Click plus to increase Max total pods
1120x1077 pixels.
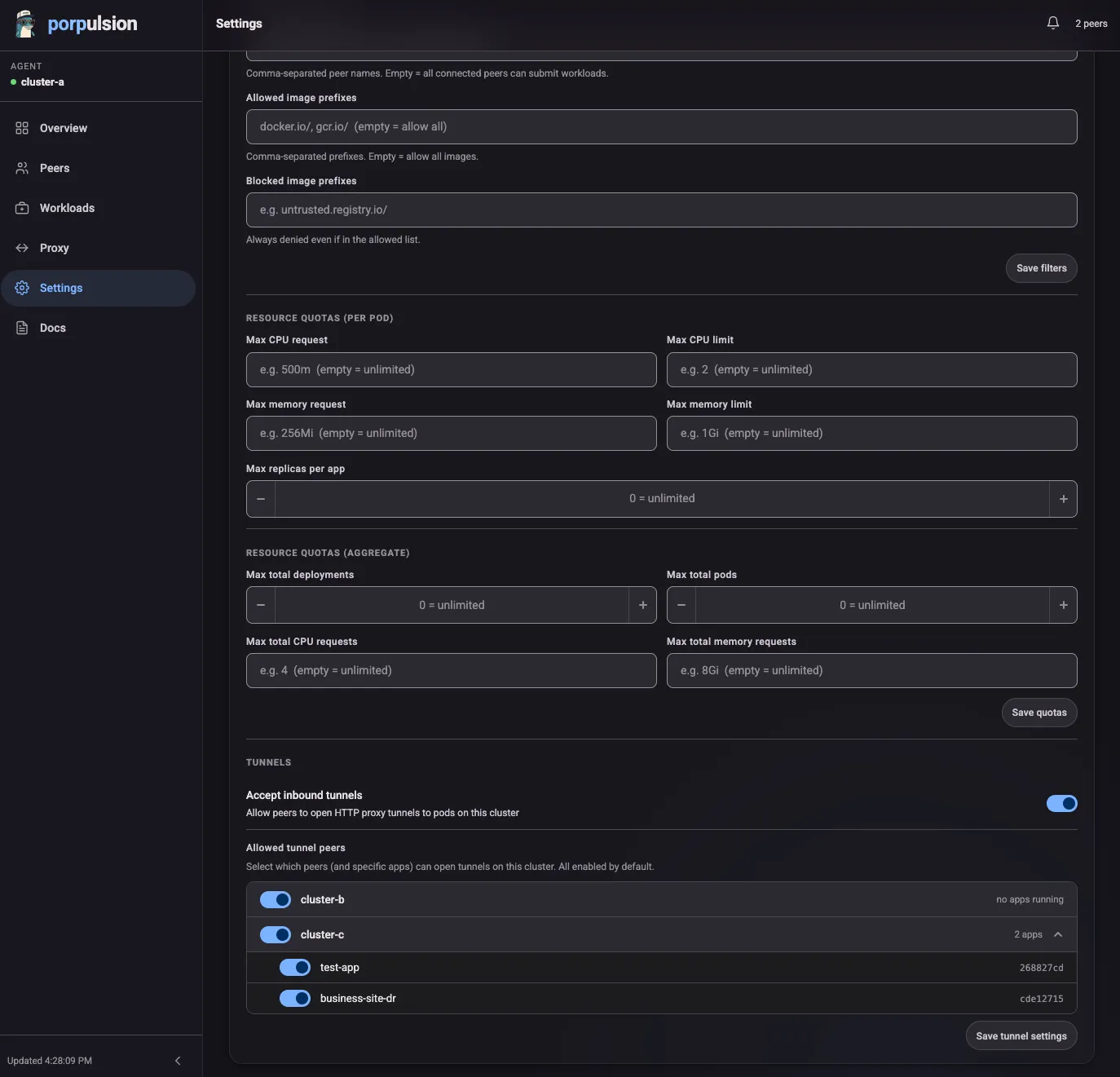(1063, 605)
